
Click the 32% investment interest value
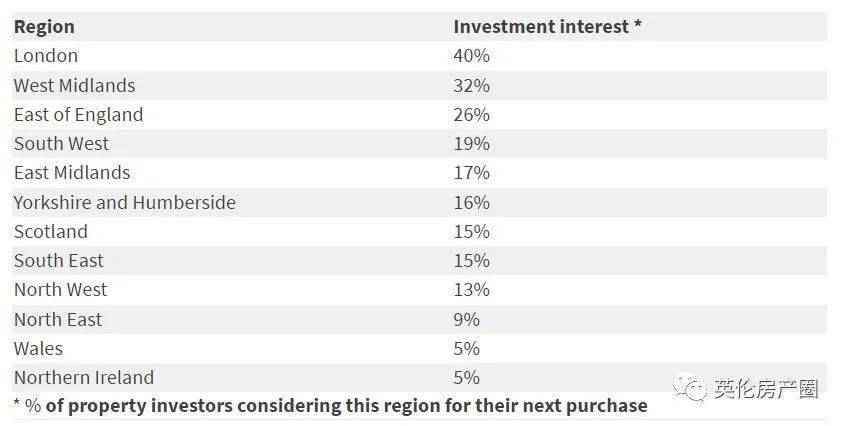pos(471,85)
